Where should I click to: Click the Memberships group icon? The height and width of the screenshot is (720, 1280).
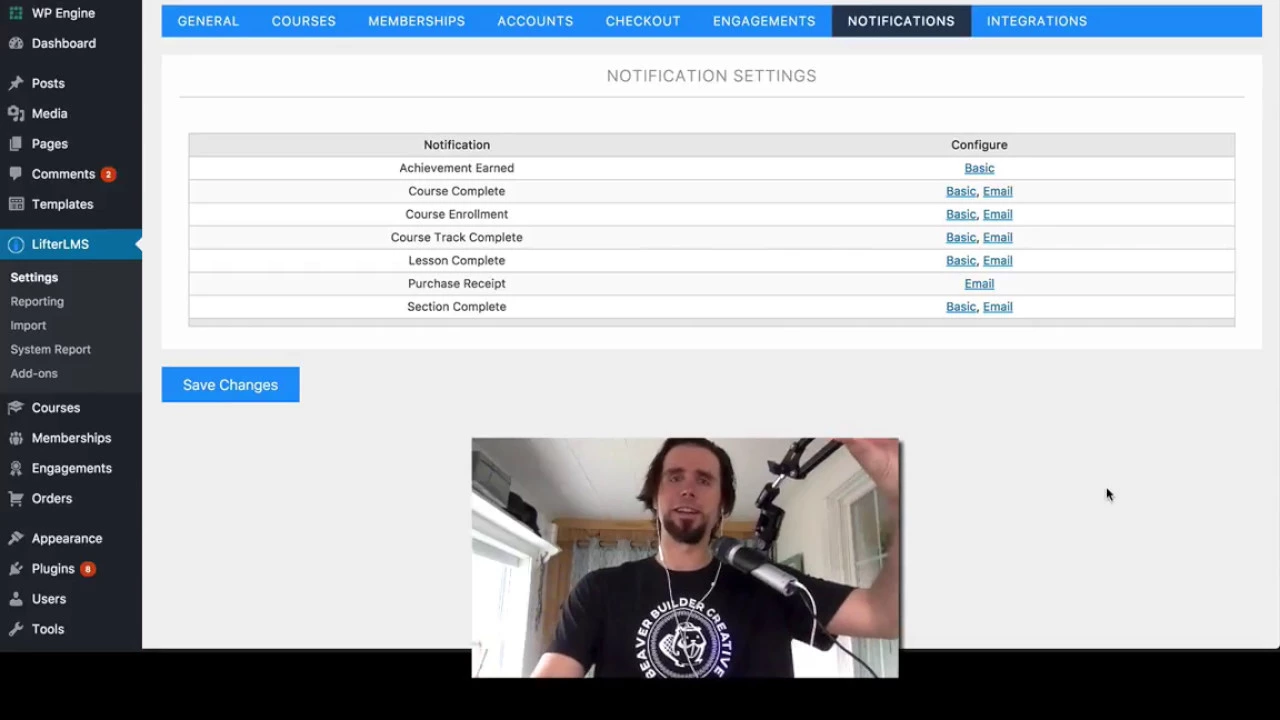click(x=16, y=438)
